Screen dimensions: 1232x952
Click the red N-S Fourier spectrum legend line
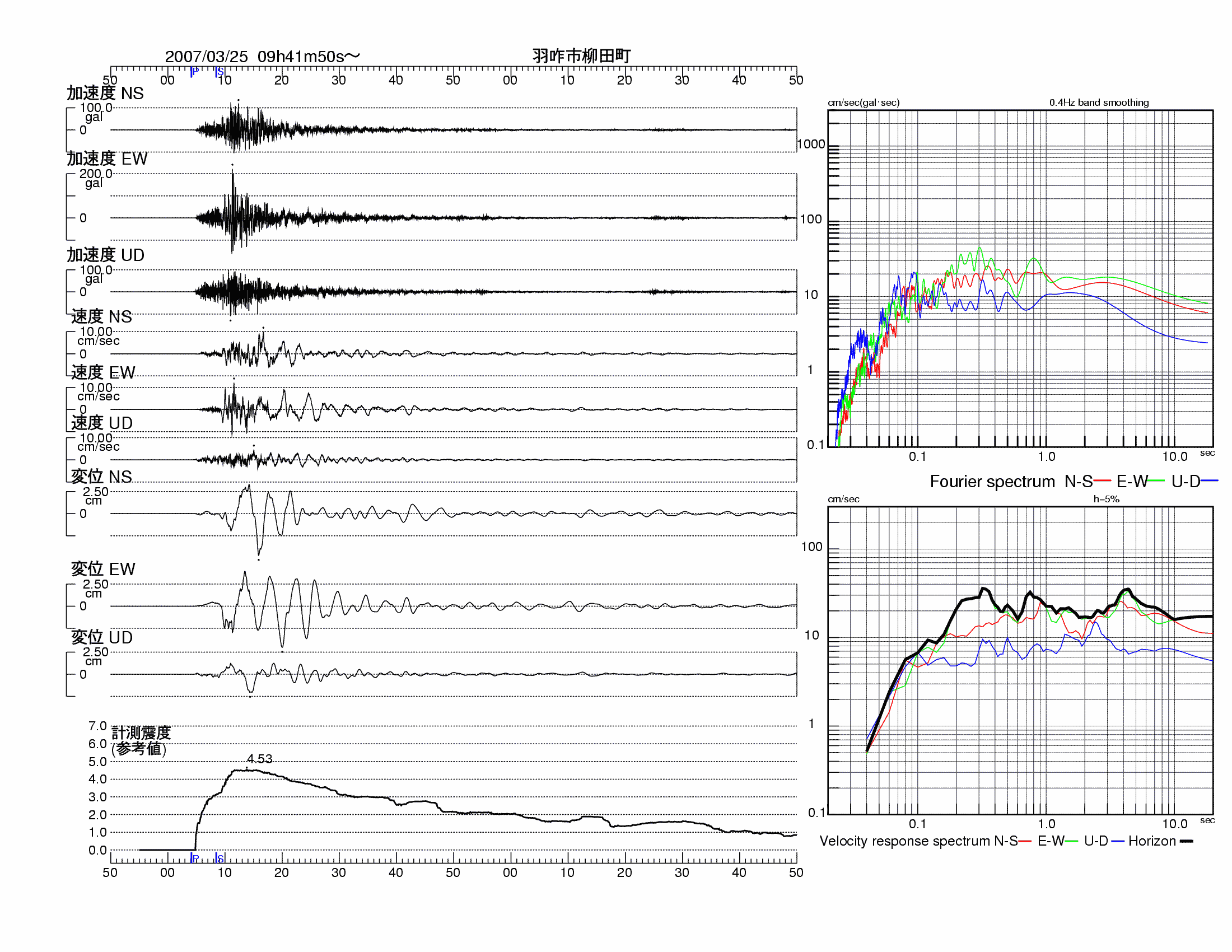pos(1102,481)
